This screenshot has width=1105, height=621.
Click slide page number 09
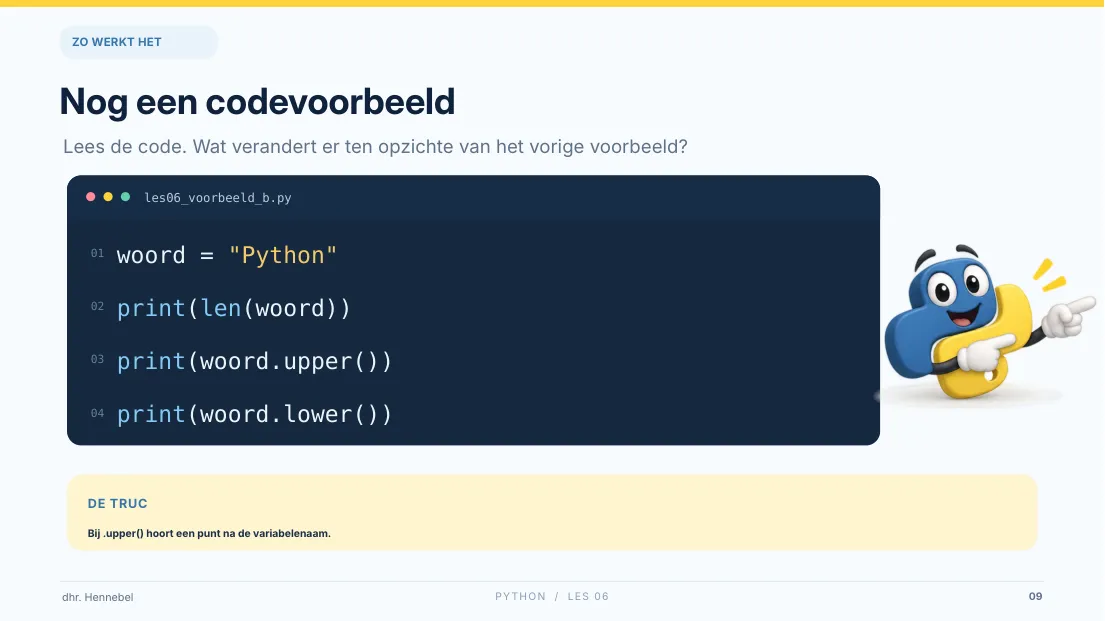(x=1035, y=596)
